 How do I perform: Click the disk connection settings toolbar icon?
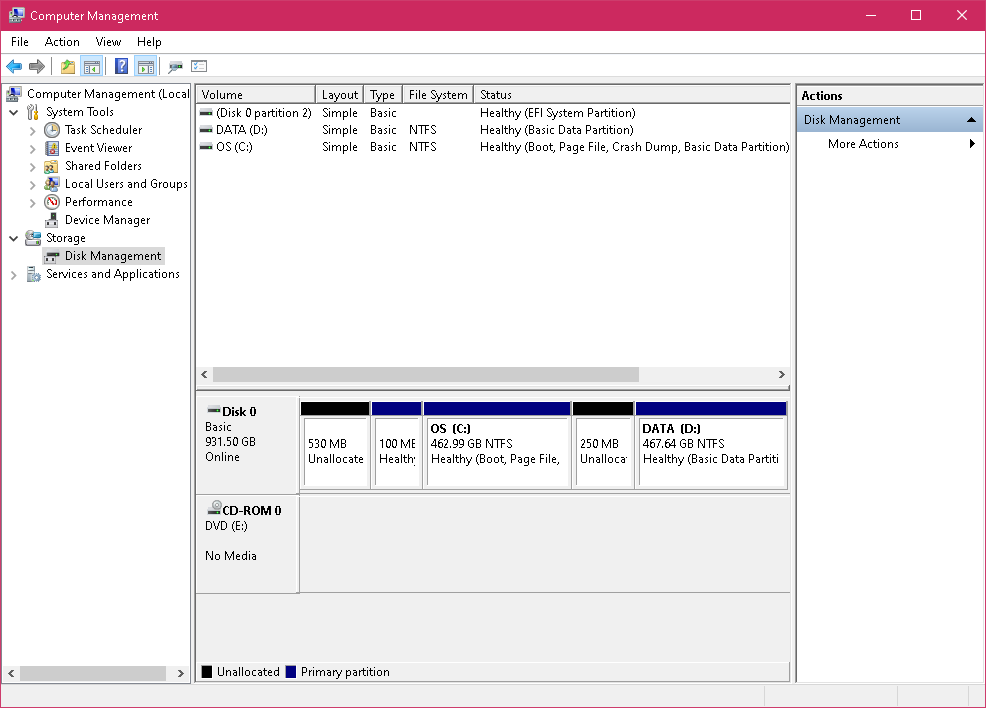coord(175,66)
